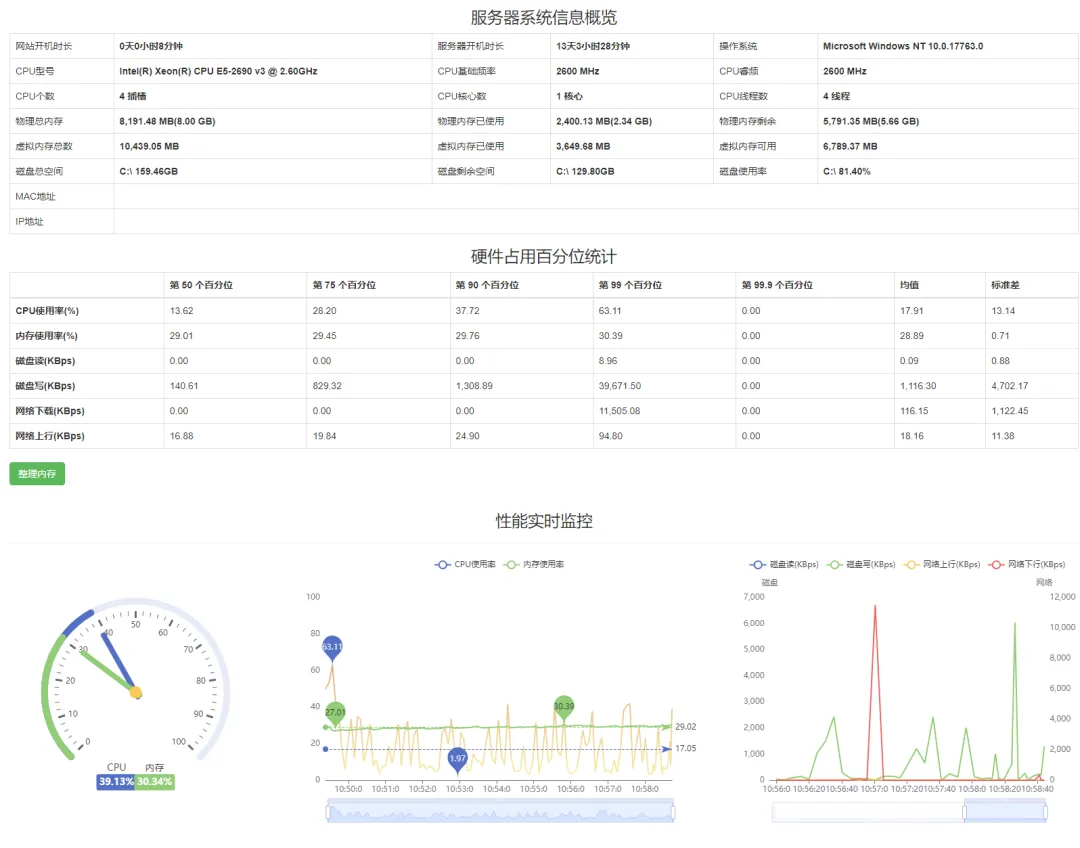Click the green 27.01 memory min pin

(335, 713)
